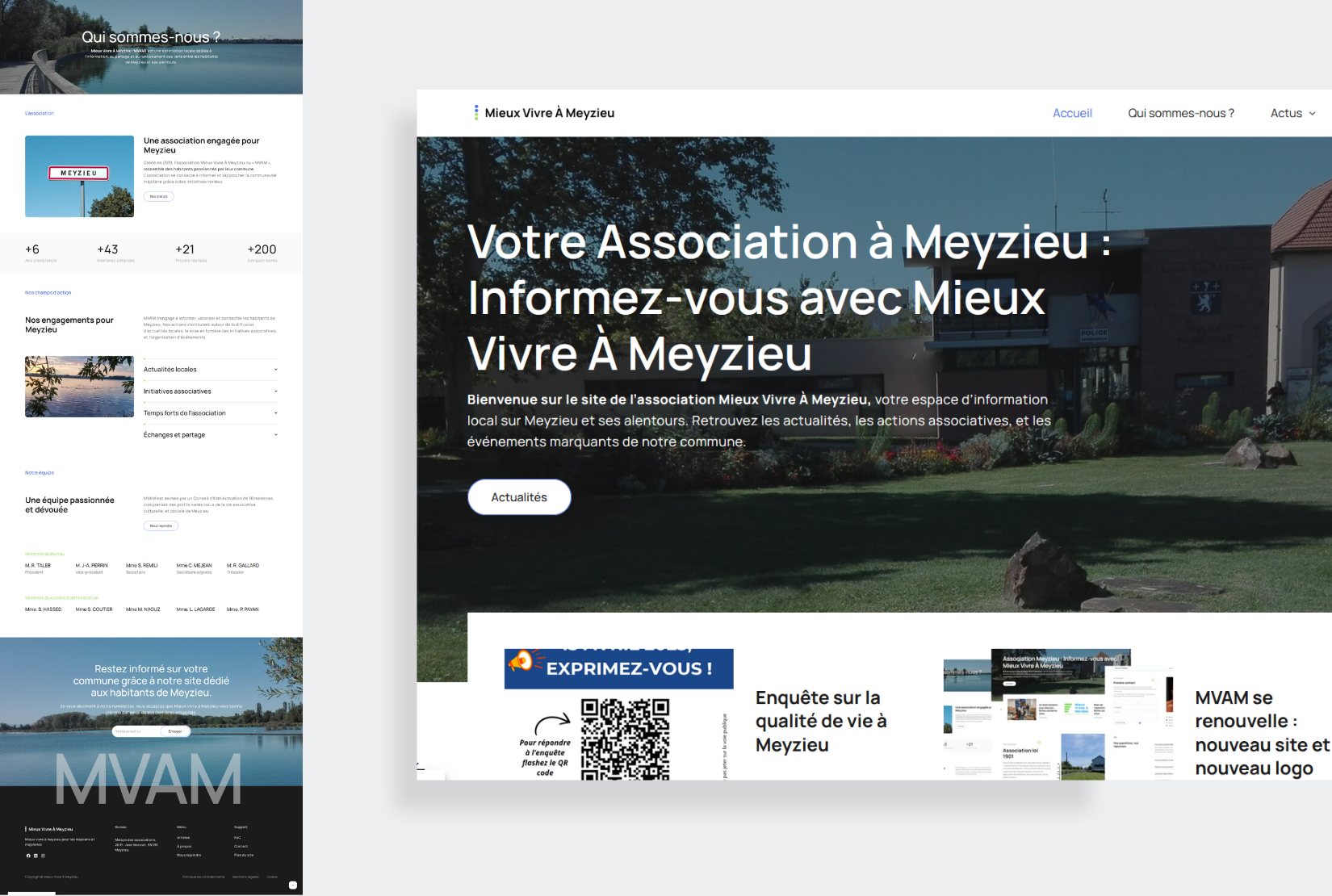Image resolution: width=1332 pixels, height=896 pixels.
Task: Expand the 'Temps forts de l'association' section
Action: 210,412
